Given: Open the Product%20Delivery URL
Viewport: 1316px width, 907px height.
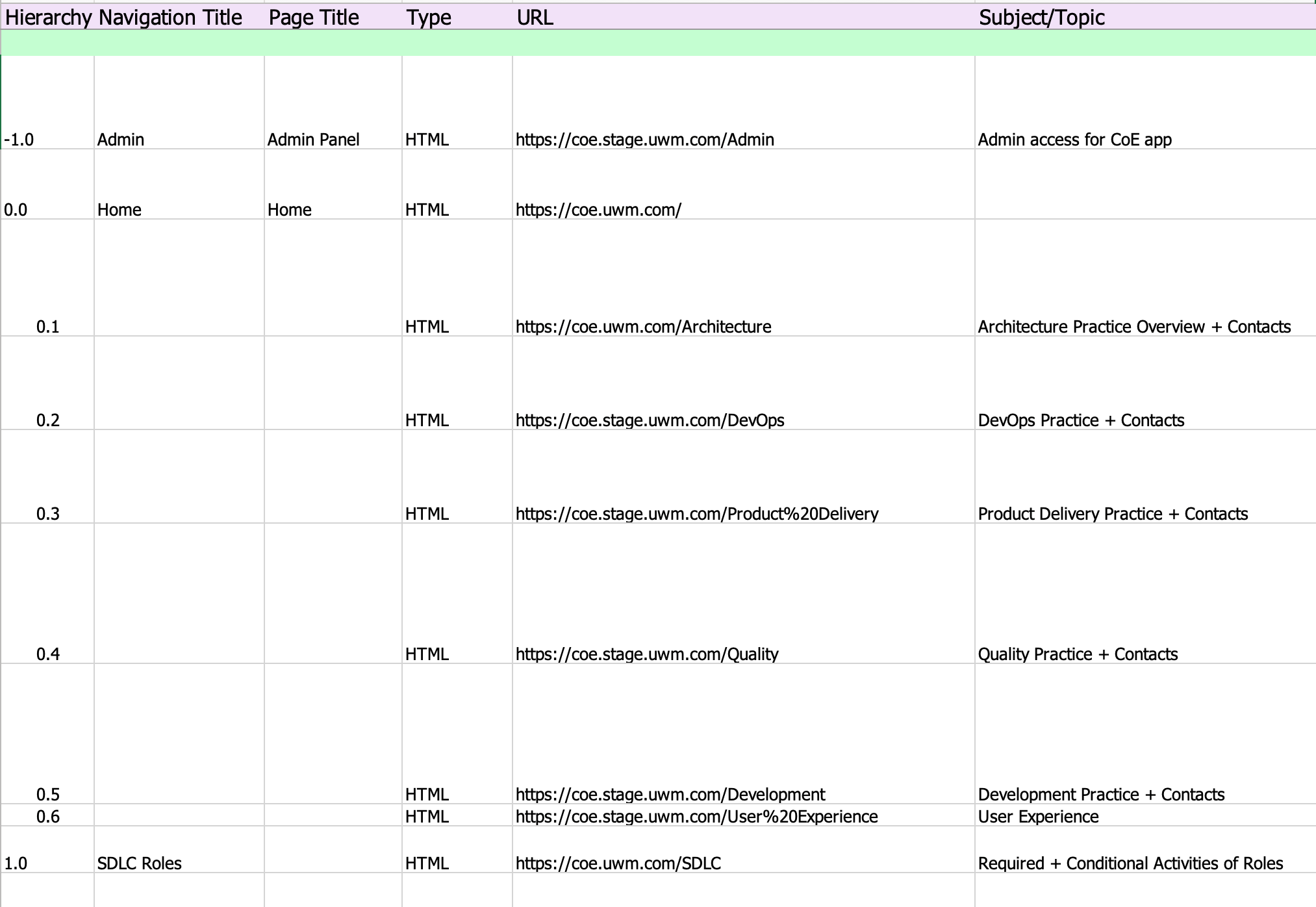Looking at the screenshot, I should pyautogui.click(x=696, y=514).
